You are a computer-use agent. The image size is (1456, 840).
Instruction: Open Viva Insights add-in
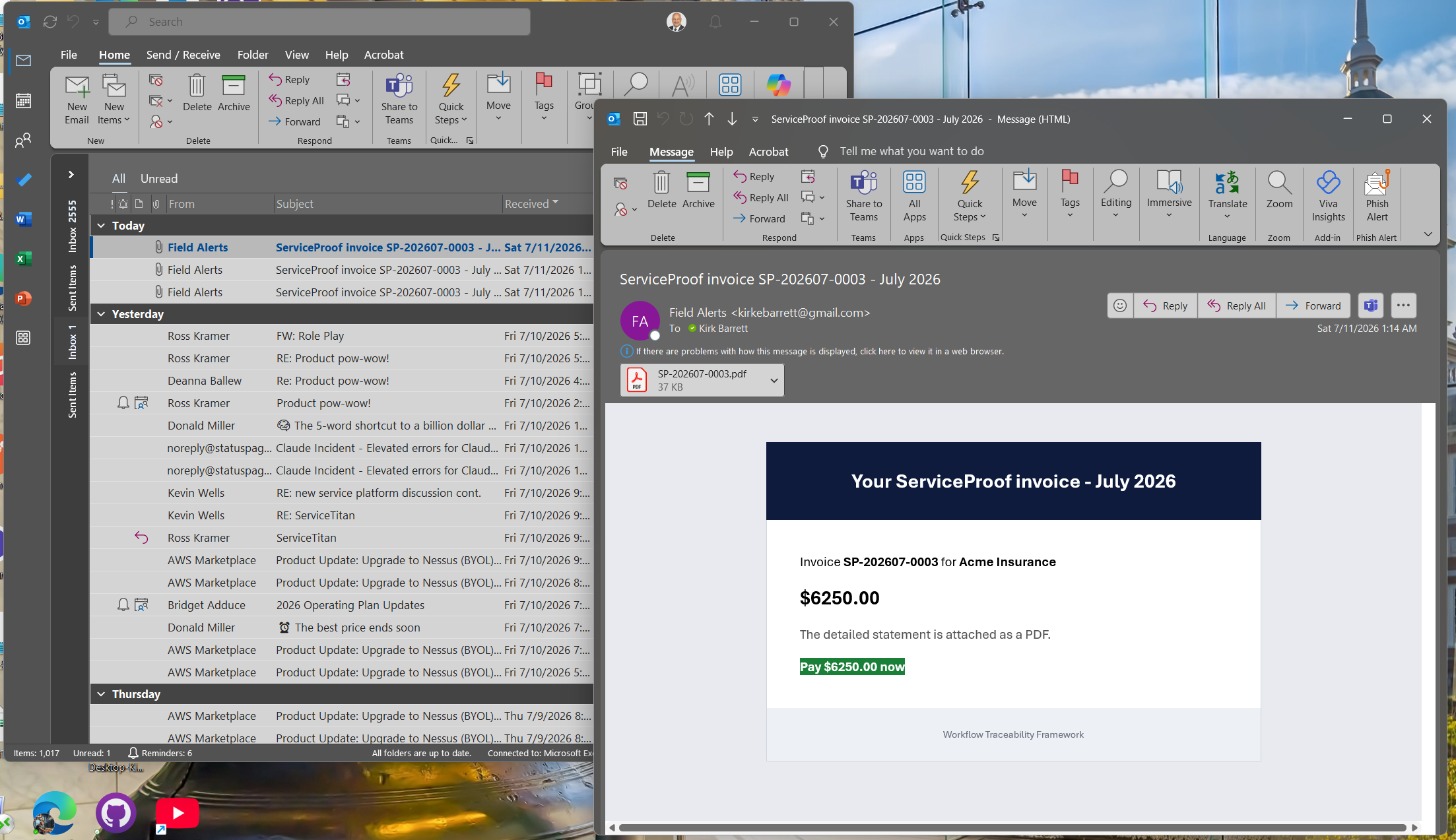[1328, 197]
